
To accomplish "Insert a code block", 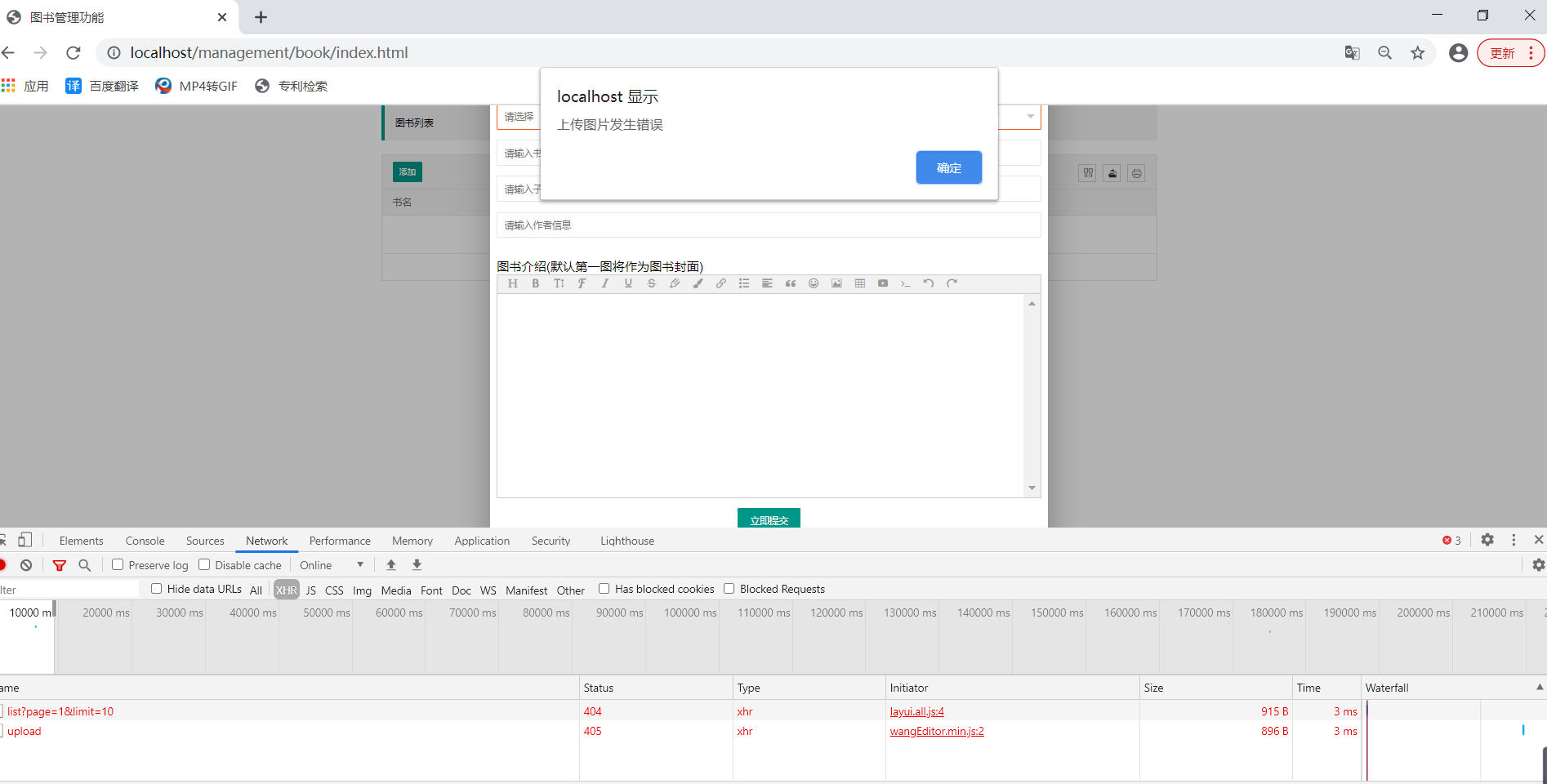I will tap(906, 283).
